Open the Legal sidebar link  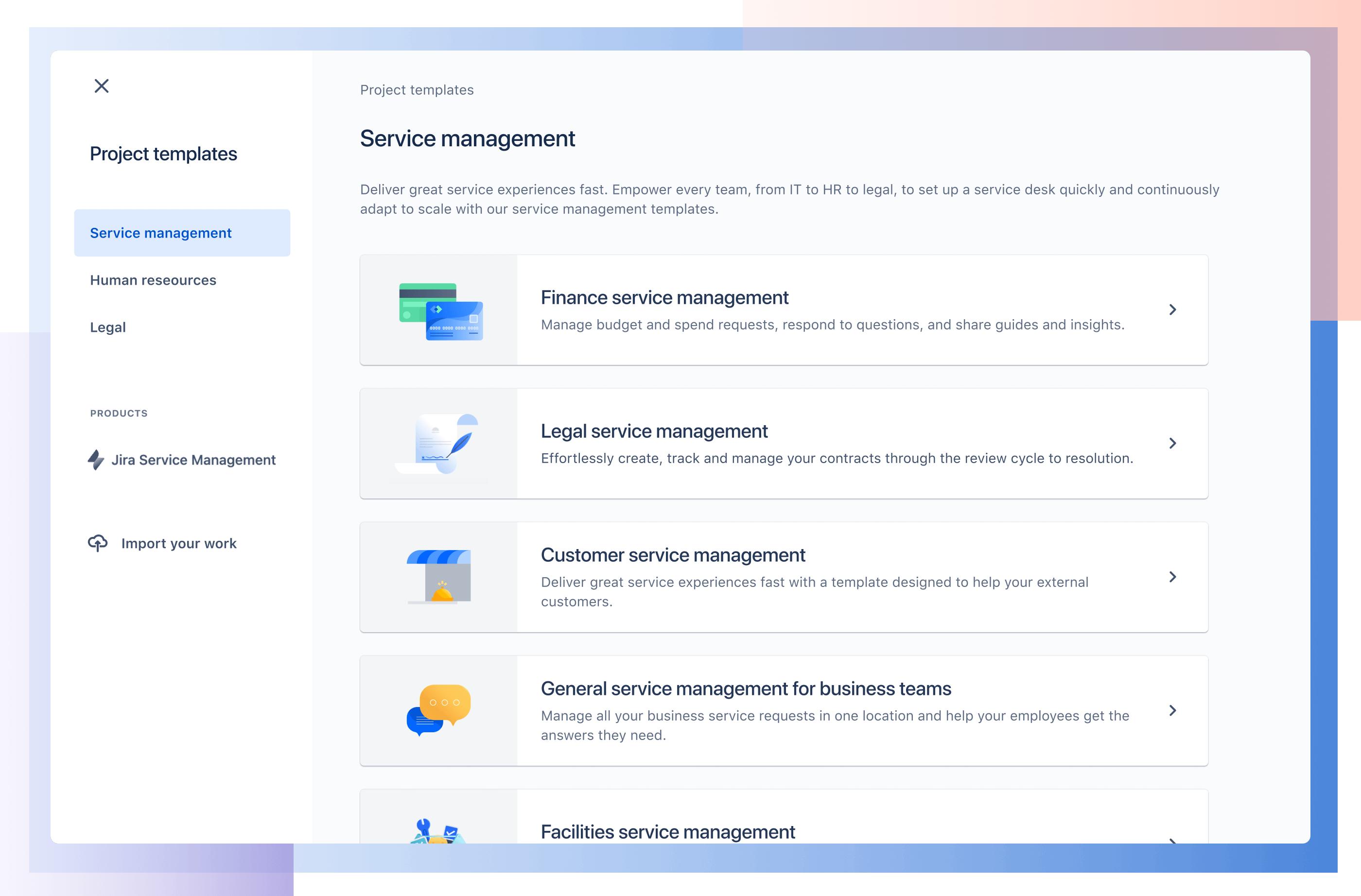tap(107, 326)
